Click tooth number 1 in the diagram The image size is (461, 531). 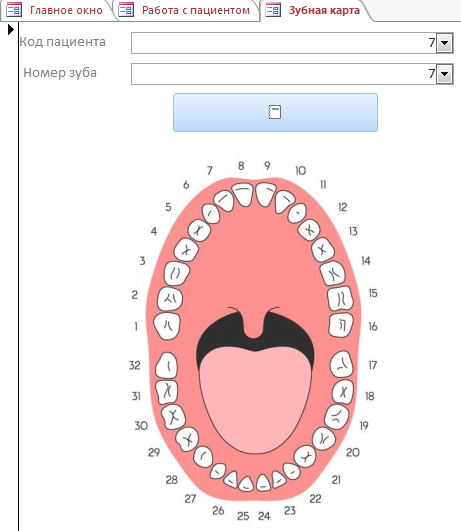[167, 326]
